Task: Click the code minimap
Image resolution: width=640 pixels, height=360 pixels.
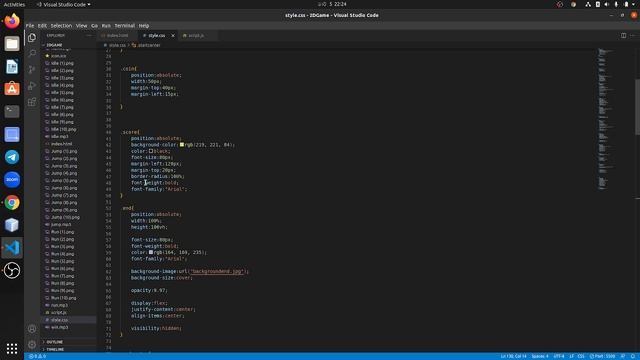Action: tap(606, 118)
